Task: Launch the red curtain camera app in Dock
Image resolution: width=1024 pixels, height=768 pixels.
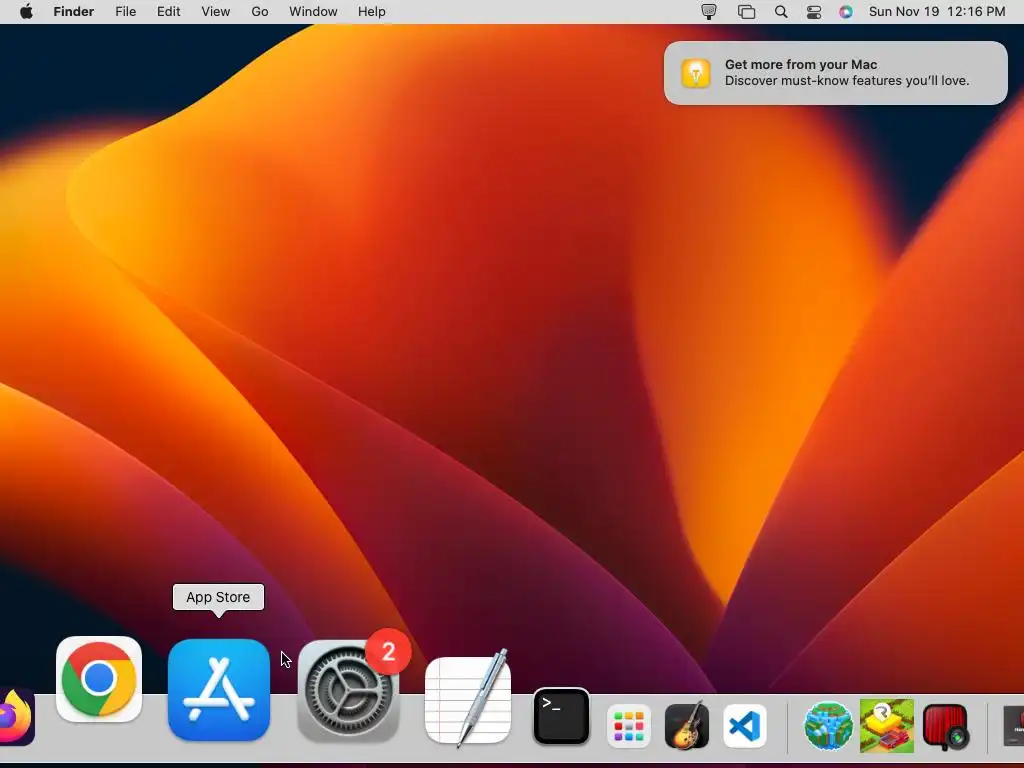Action: click(945, 726)
